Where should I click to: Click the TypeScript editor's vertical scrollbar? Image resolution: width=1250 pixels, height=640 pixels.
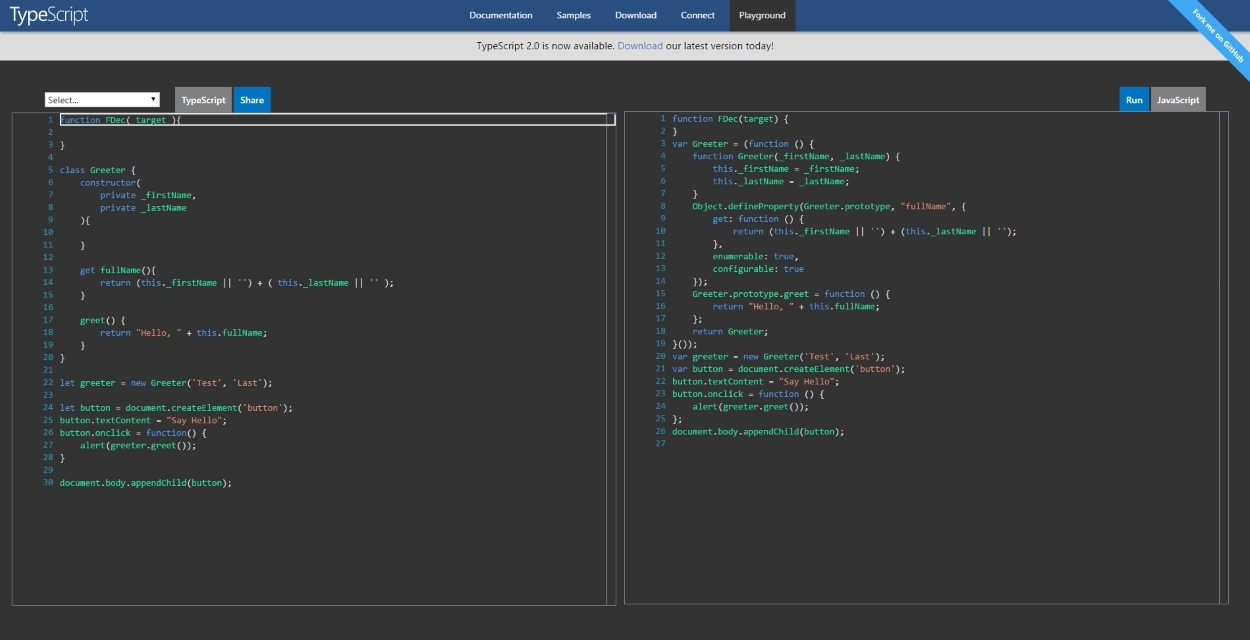(x=611, y=359)
